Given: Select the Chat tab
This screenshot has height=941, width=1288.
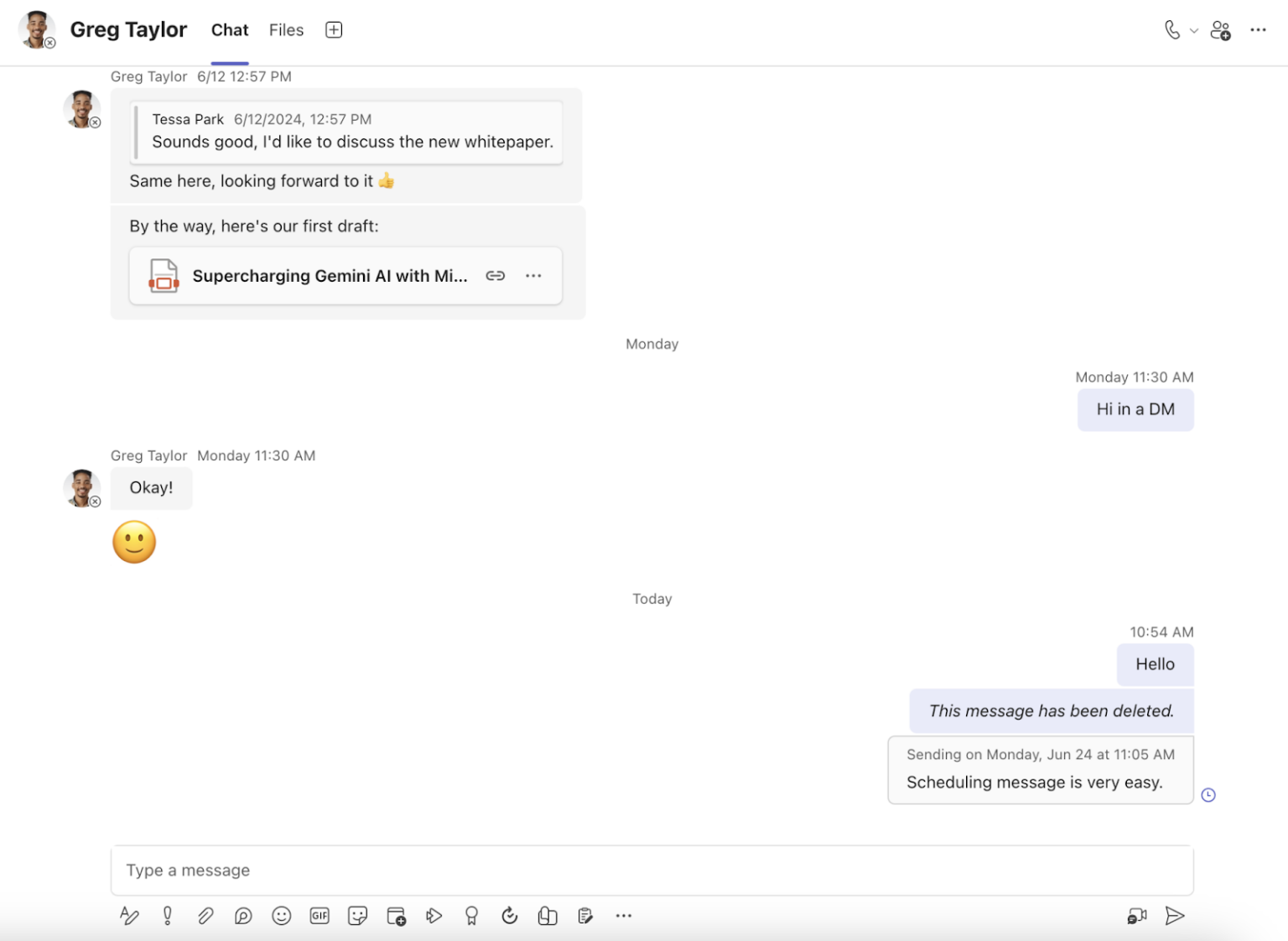Looking at the screenshot, I should pos(229,29).
